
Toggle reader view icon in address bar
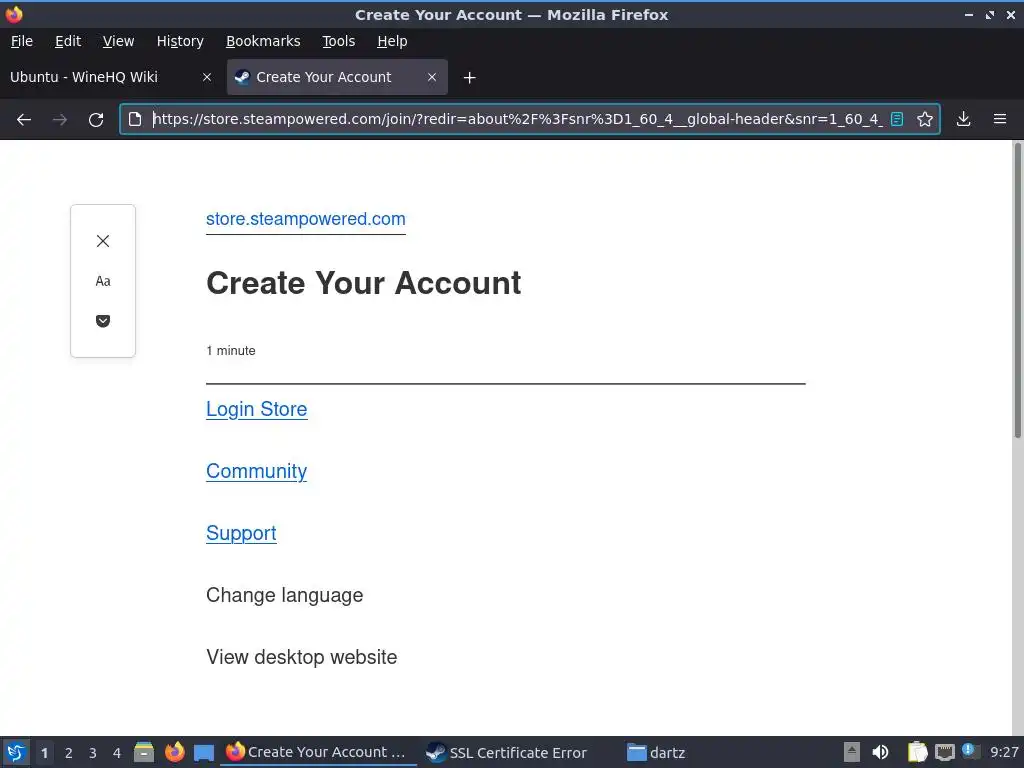897,119
